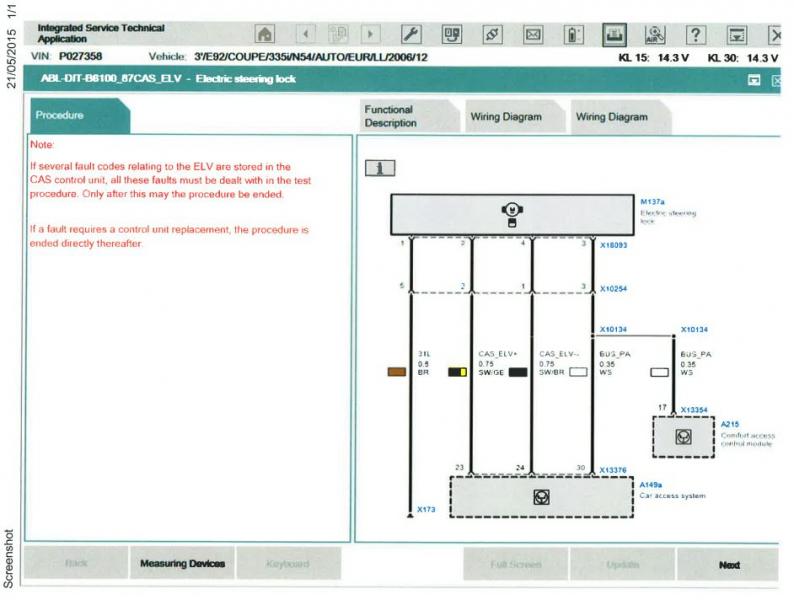Click the printer icon in toolbar

(x=614, y=34)
